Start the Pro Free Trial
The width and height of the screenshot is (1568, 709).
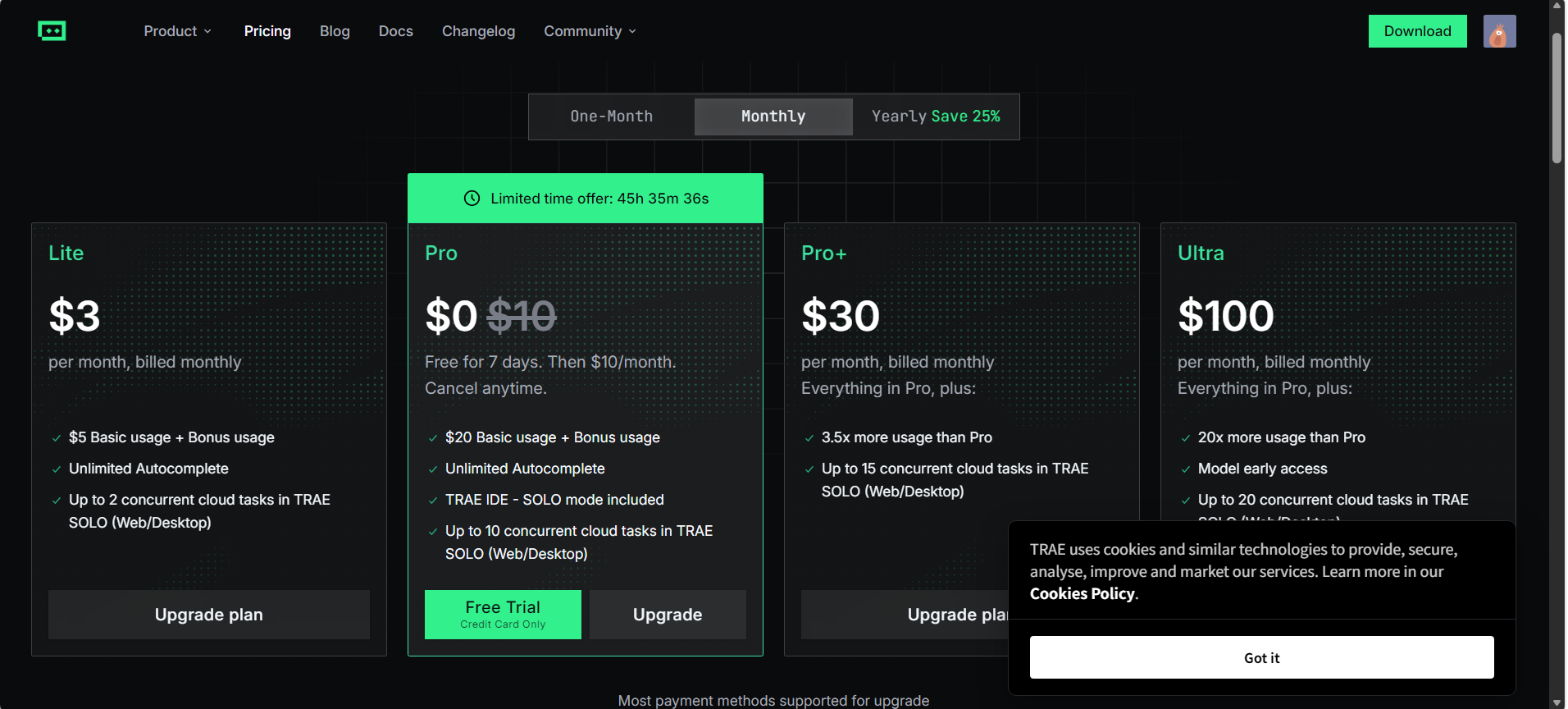[503, 614]
